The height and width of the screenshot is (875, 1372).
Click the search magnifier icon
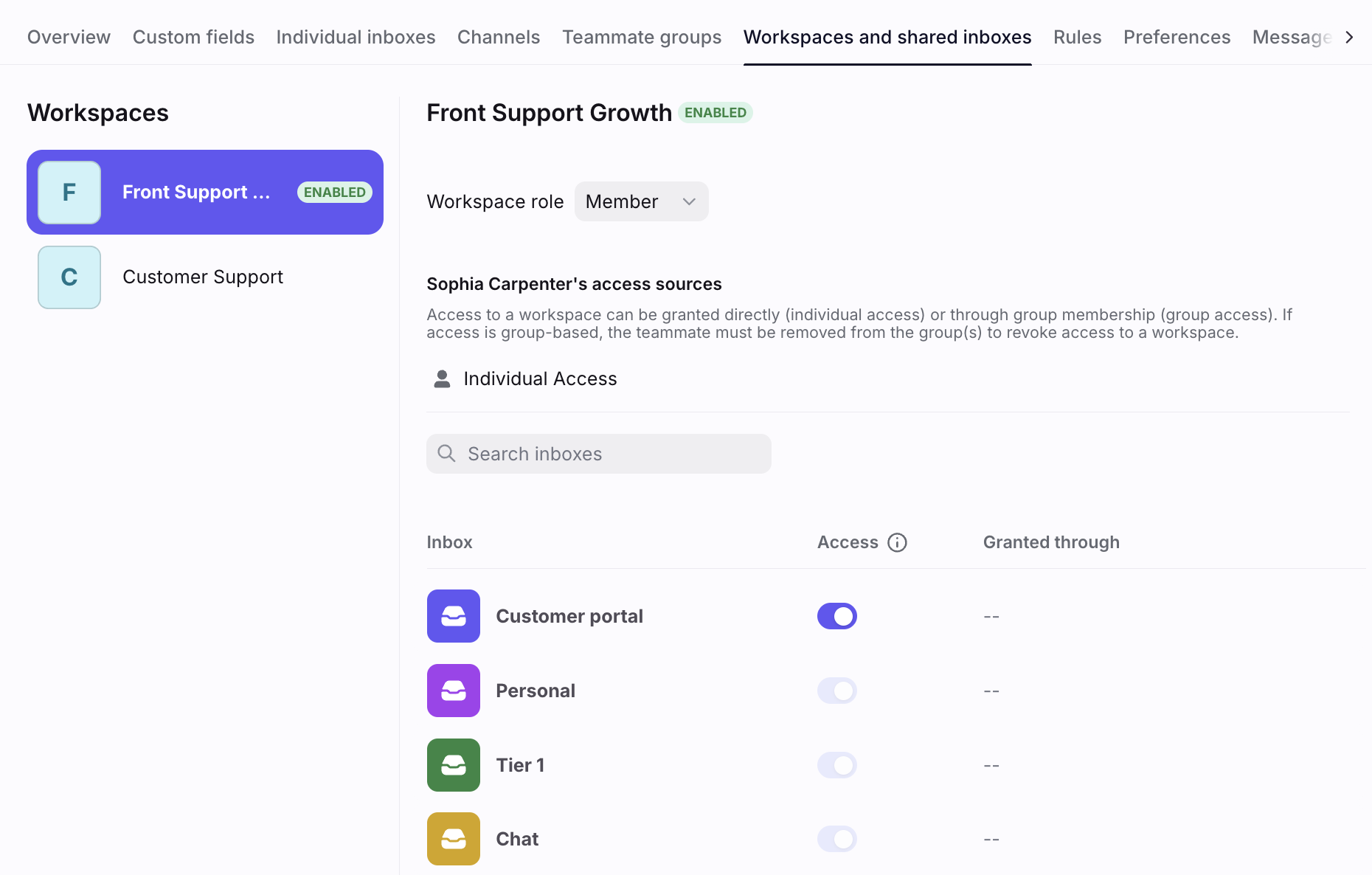click(x=446, y=453)
